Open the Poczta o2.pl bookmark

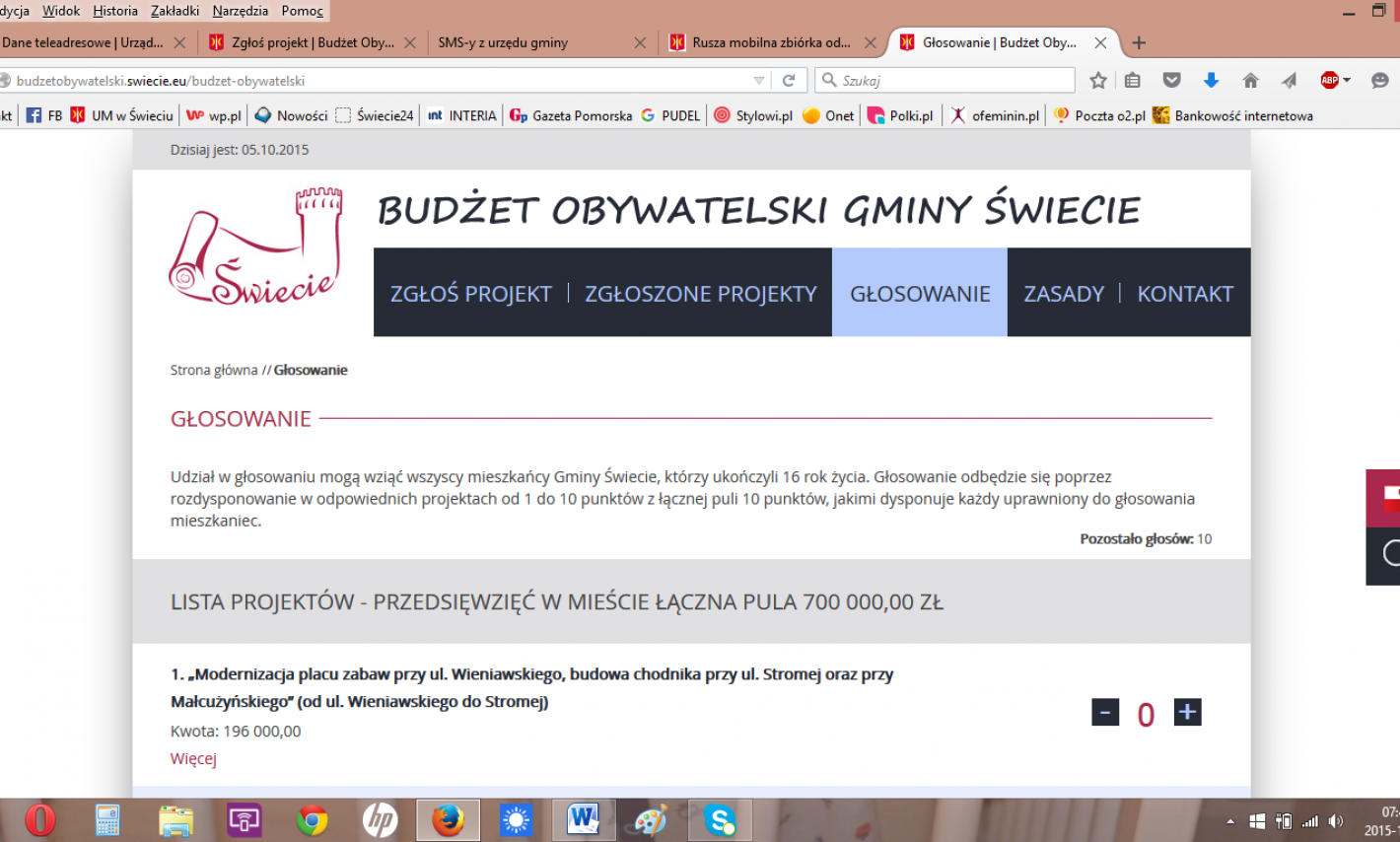pos(1099,115)
